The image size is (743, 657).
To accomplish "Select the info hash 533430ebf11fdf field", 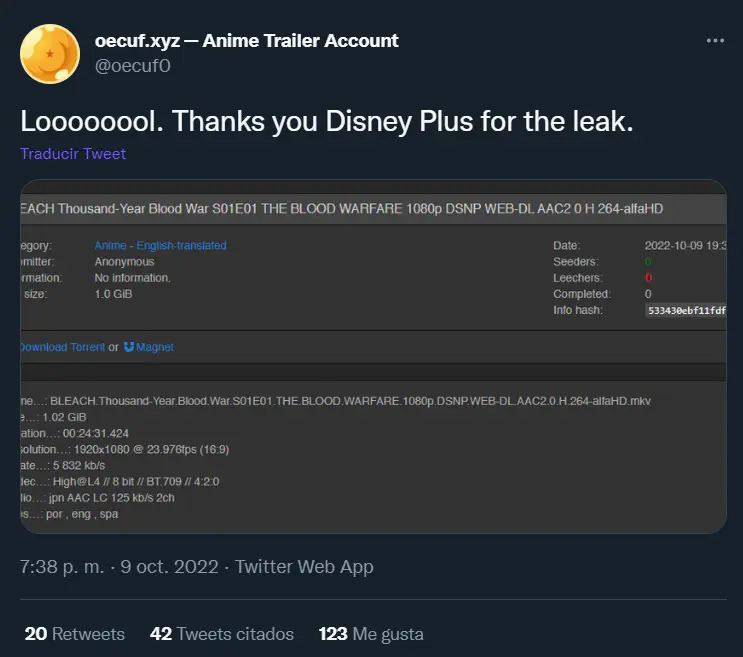I will point(686,310).
